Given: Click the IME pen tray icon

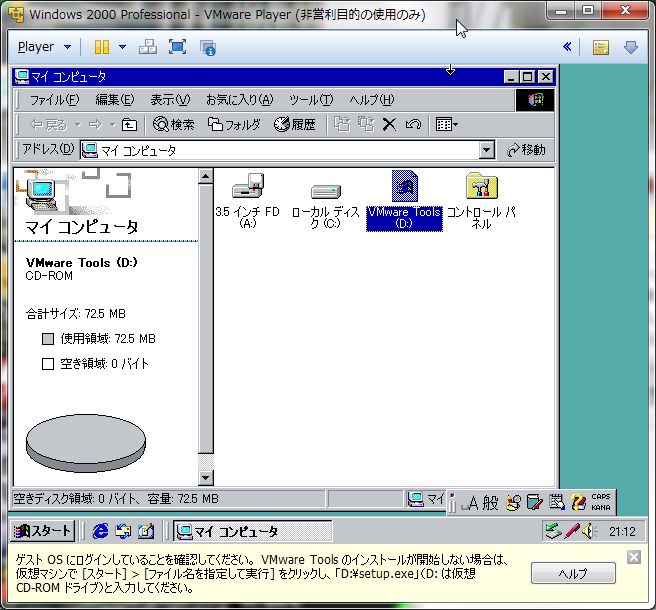Looking at the screenshot, I should tap(571, 531).
